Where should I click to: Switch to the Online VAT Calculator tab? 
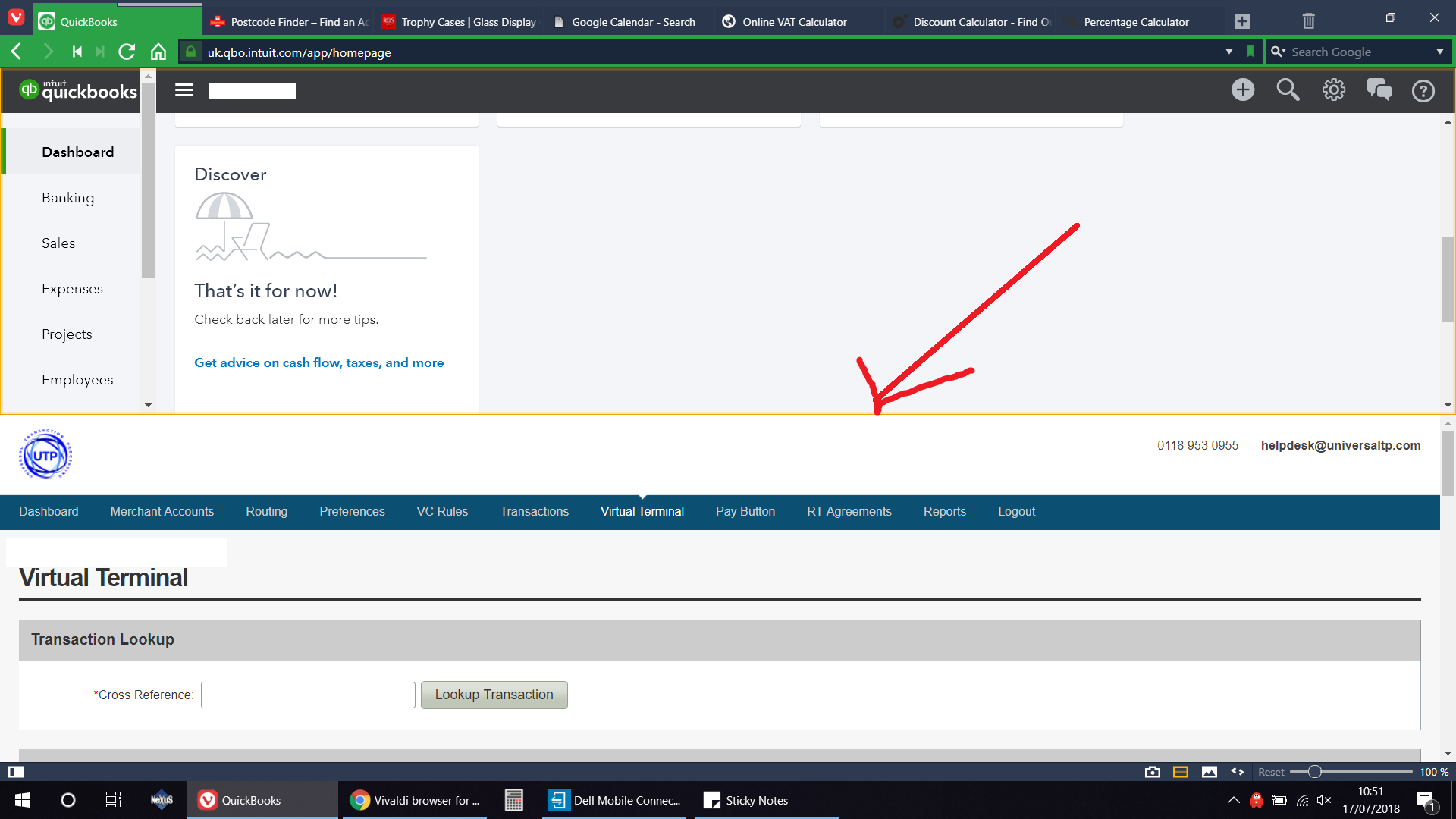pyautogui.click(x=801, y=22)
